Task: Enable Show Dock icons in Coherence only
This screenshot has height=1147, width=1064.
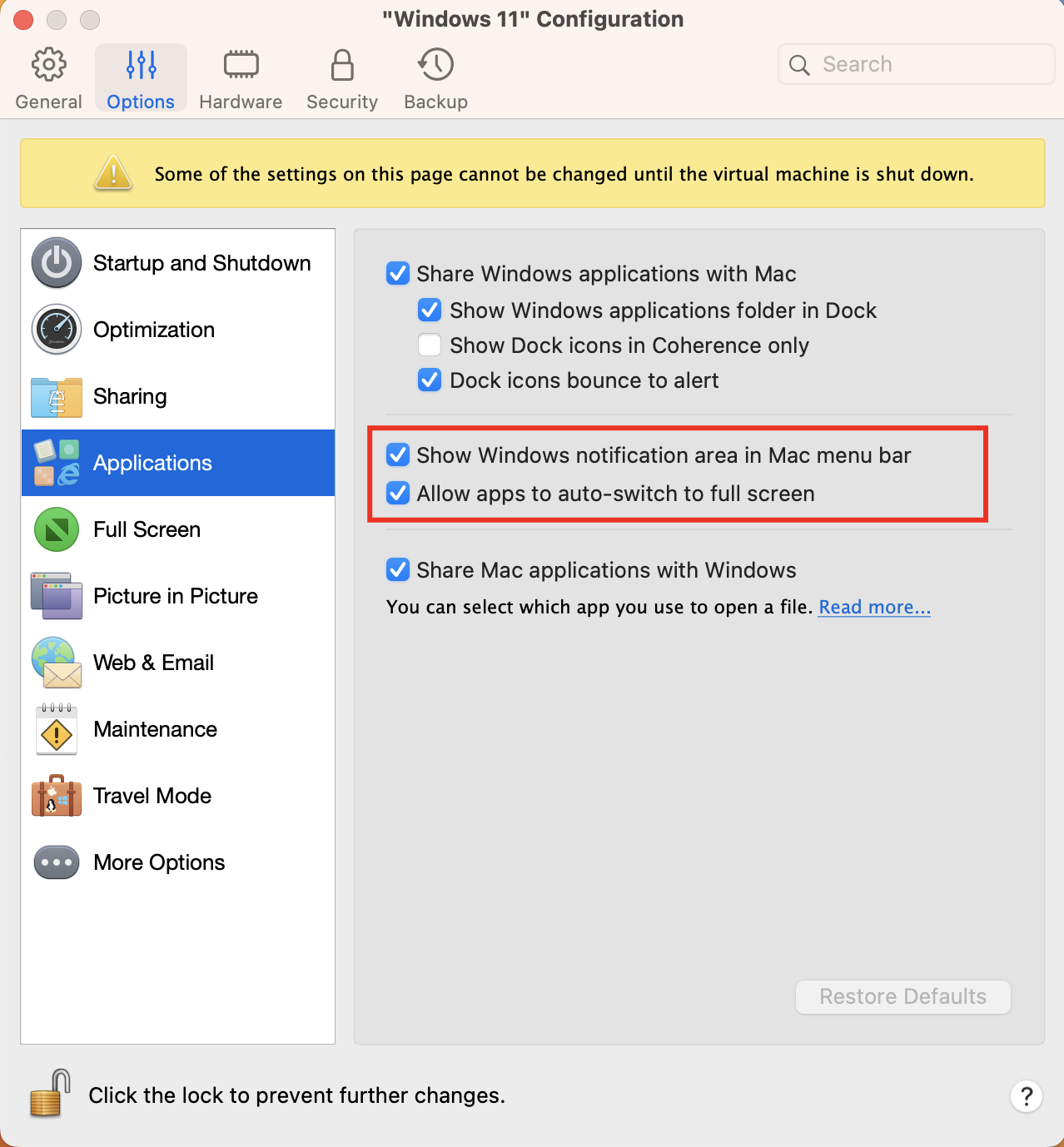Action: coord(430,345)
